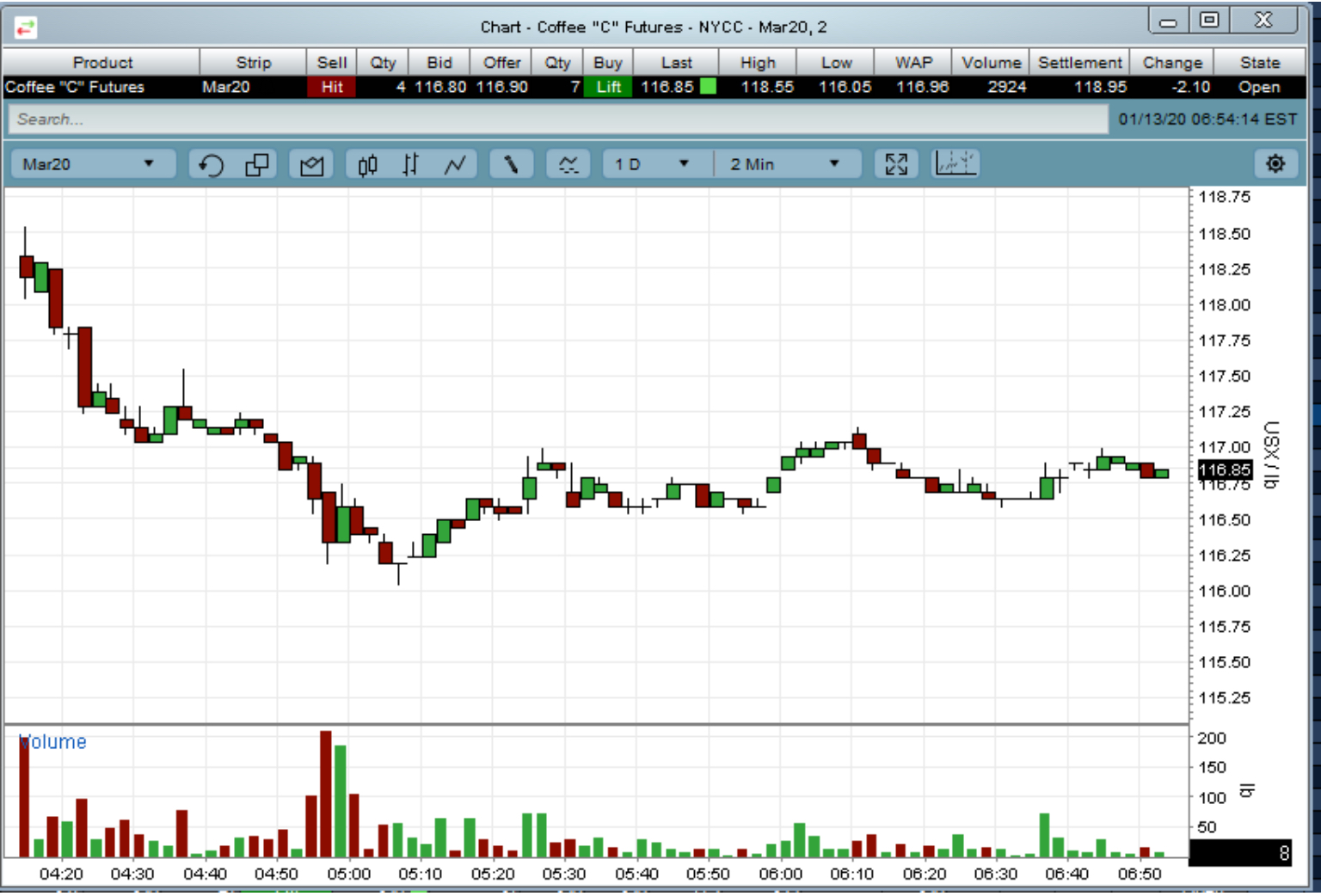Click the fullscreen expand icon

[896, 164]
